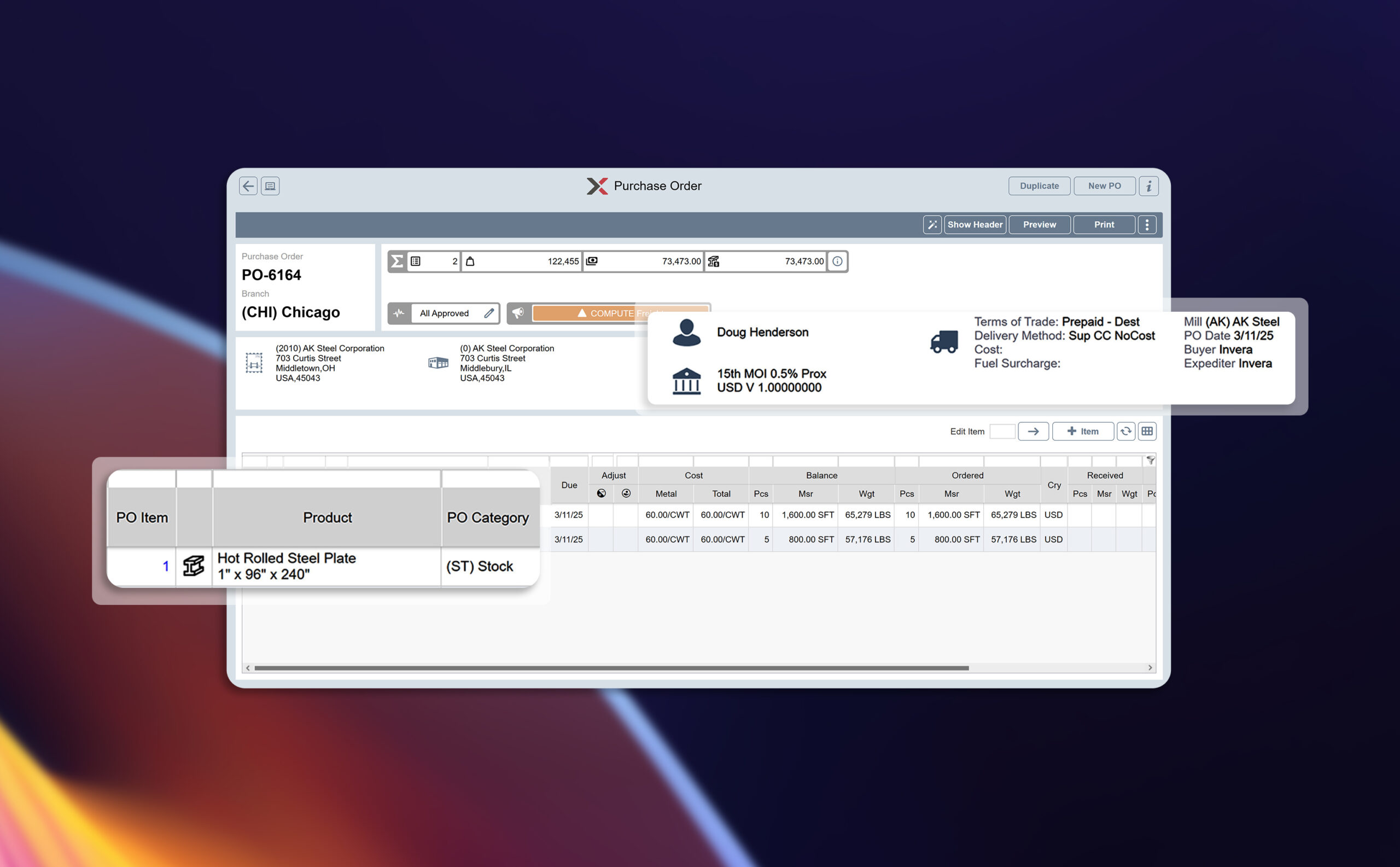Click the Cost Metal column header
Screen dimensions: 1400x867
coord(666,494)
